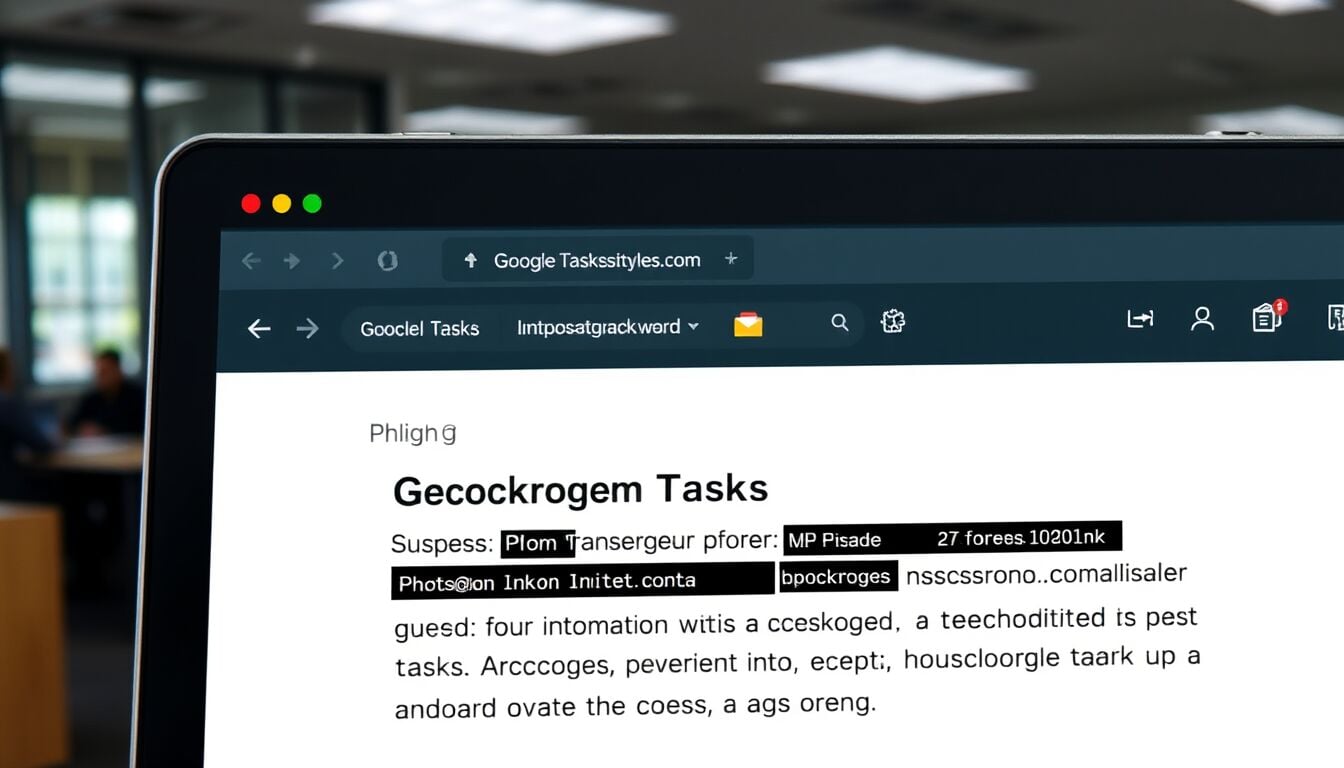Screen dimensions: 1344x768
Task: Open the yellow envelope mail icon
Action: (748, 325)
